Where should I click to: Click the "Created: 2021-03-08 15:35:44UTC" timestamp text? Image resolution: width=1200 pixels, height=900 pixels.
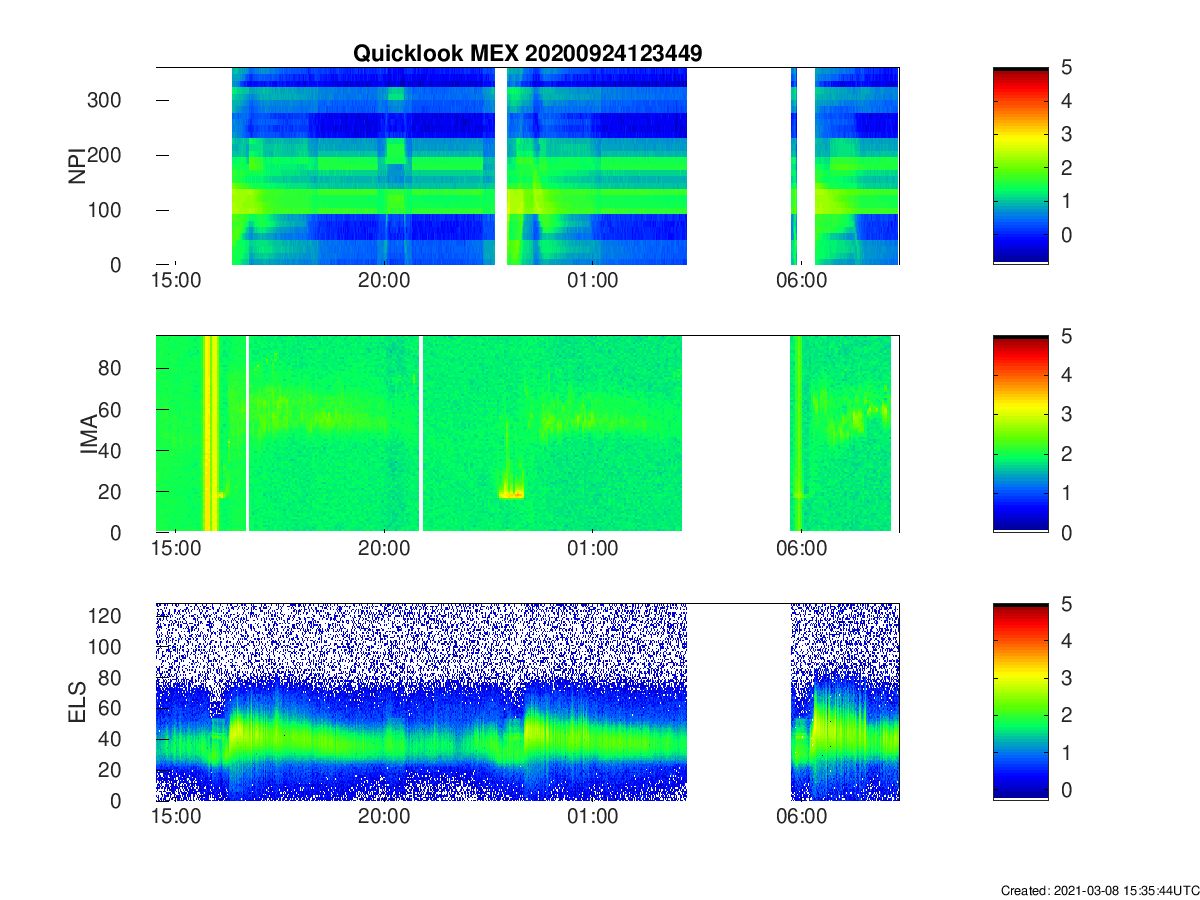pyautogui.click(x=1099, y=890)
